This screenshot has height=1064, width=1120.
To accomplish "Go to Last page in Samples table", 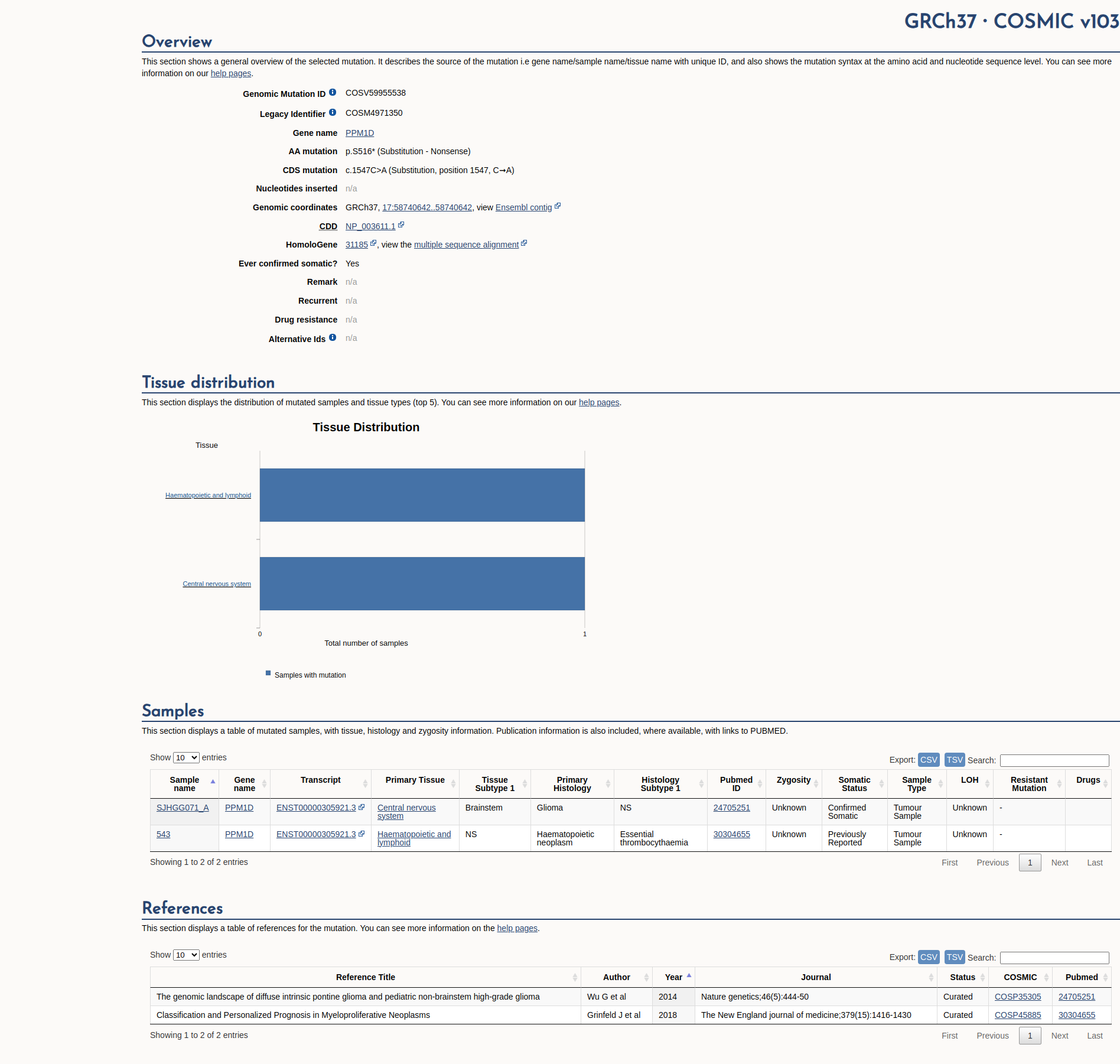I will [x=1095, y=863].
